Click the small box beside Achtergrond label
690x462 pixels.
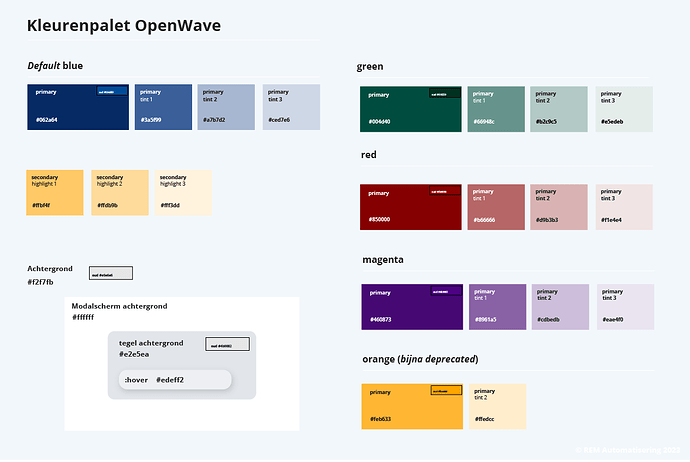(x=110, y=273)
